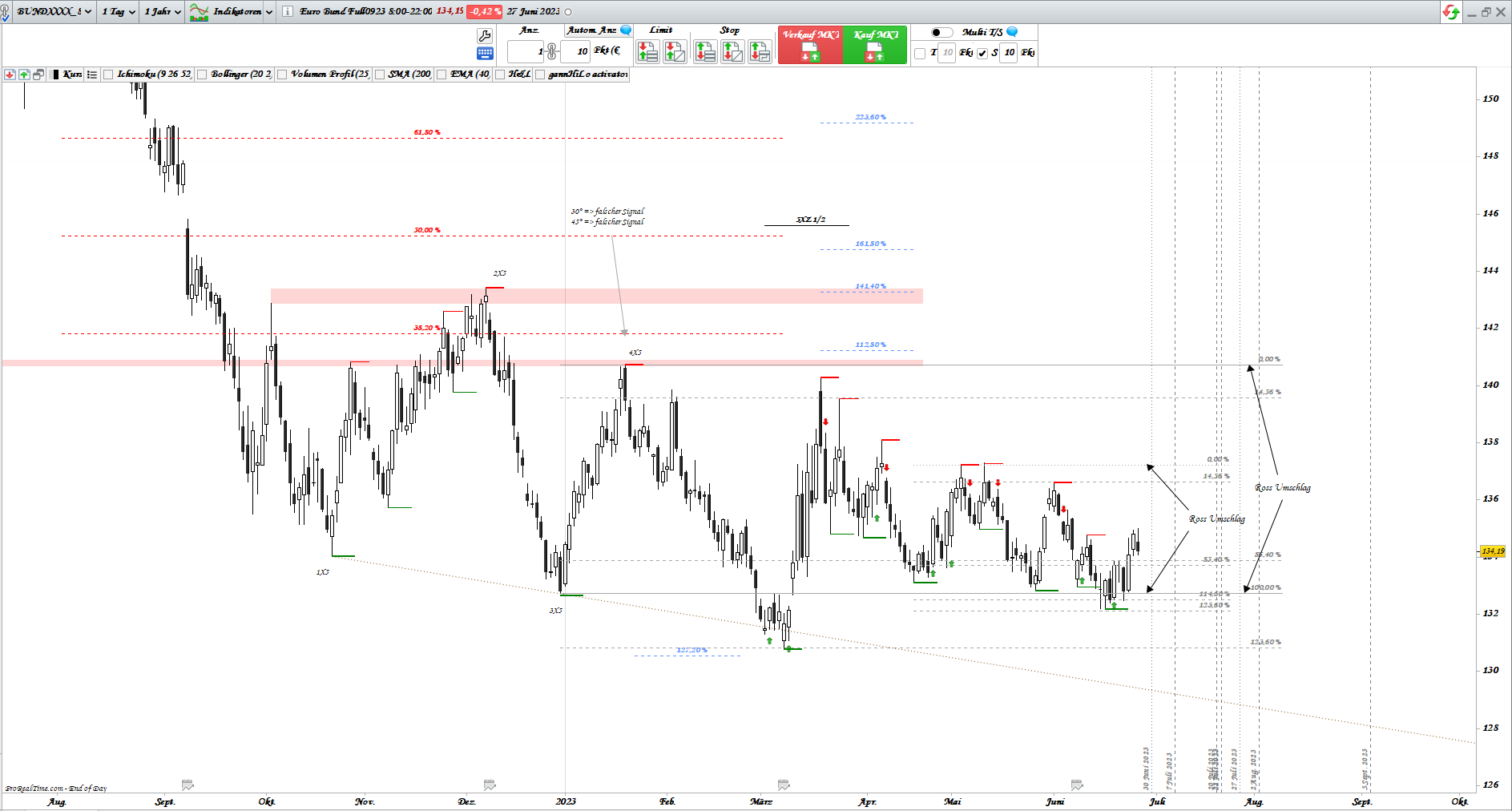Click the first Stop order icon
This screenshot has height=811, width=1512.
point(705,52)
